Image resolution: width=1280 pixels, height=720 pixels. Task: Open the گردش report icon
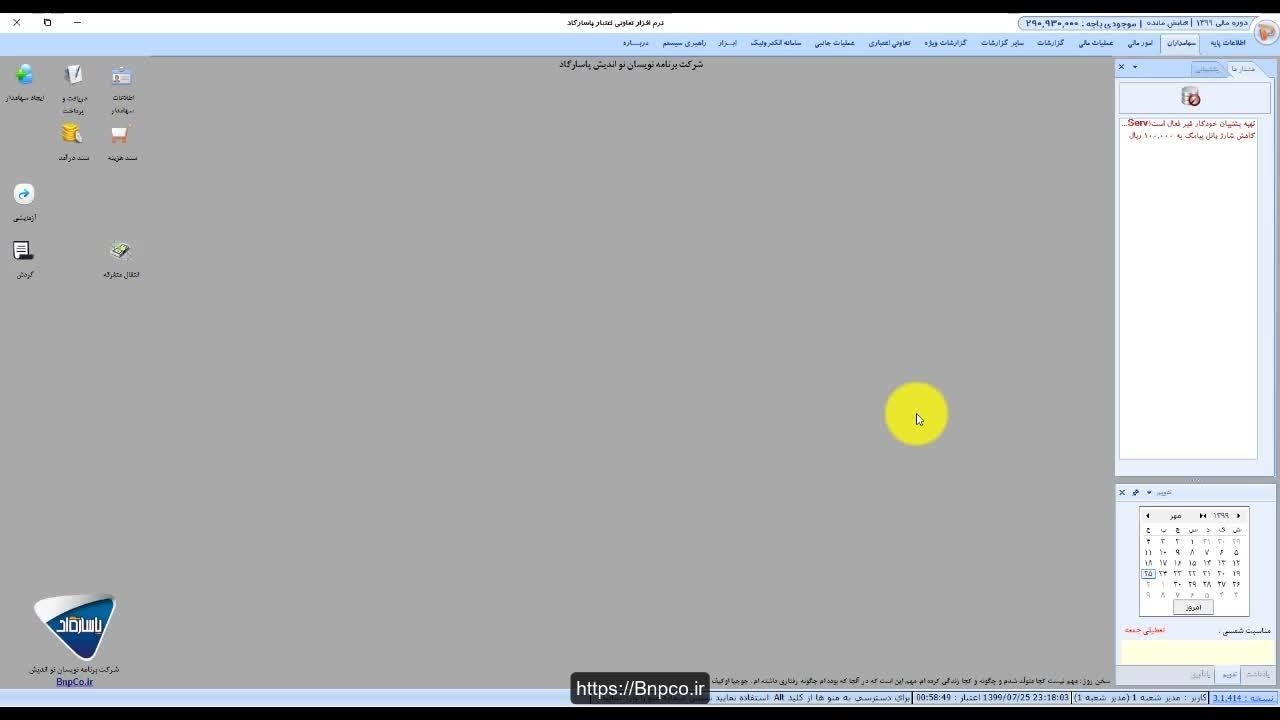point(24,251)
